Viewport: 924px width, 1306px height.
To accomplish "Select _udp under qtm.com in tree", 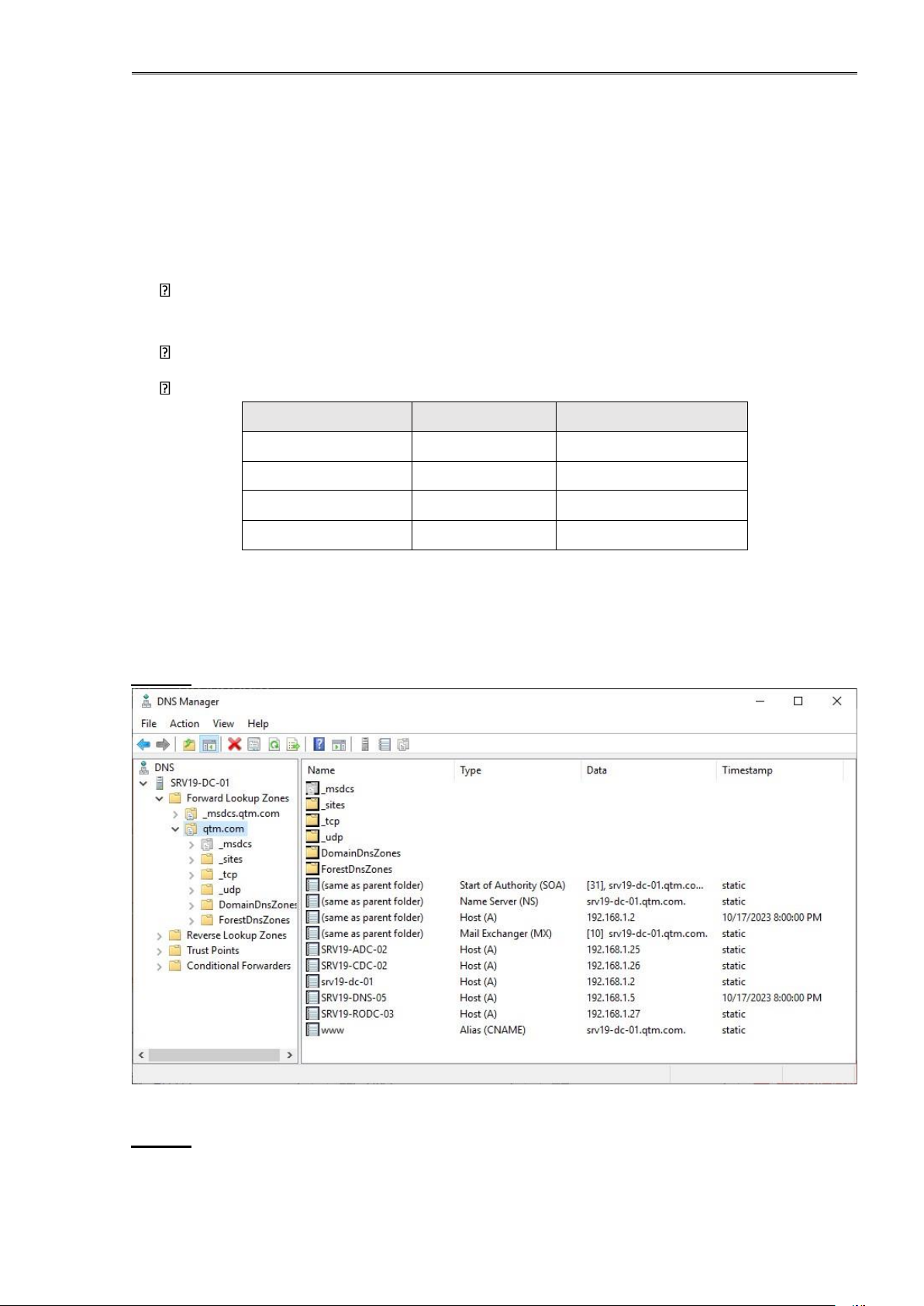I will point(229,890).
